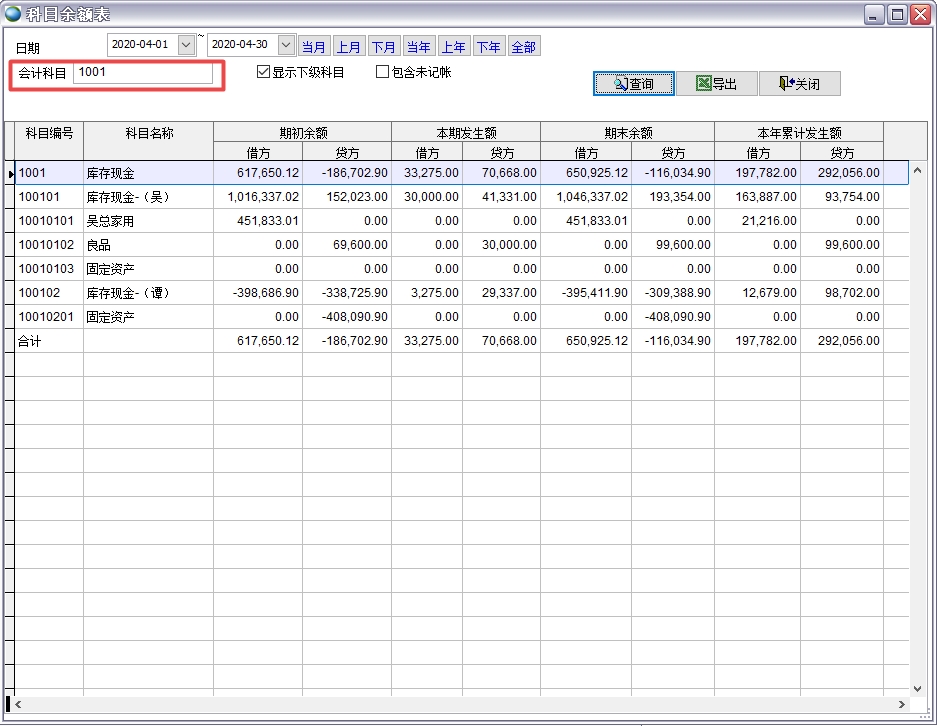Screen dimensions: 937x726
Task: Open the end date 2020-04-30 dropdown
Action: click(x=286, y=45)
